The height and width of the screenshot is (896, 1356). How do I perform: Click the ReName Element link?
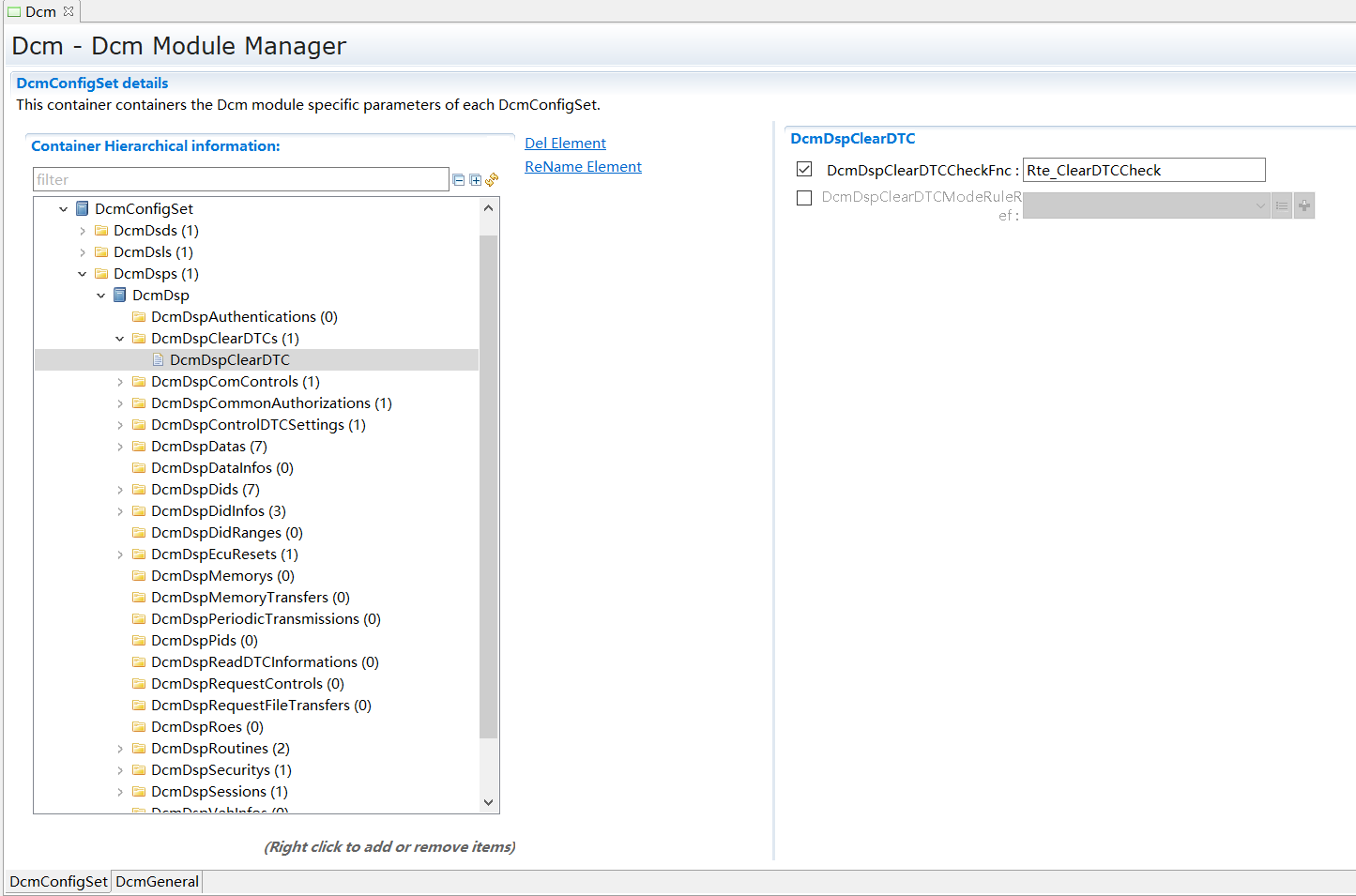(x=583, y=167)
